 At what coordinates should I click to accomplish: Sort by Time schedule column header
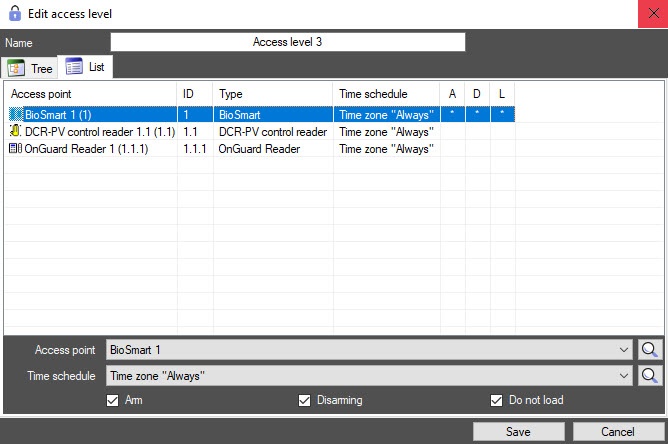click(386, 94)
